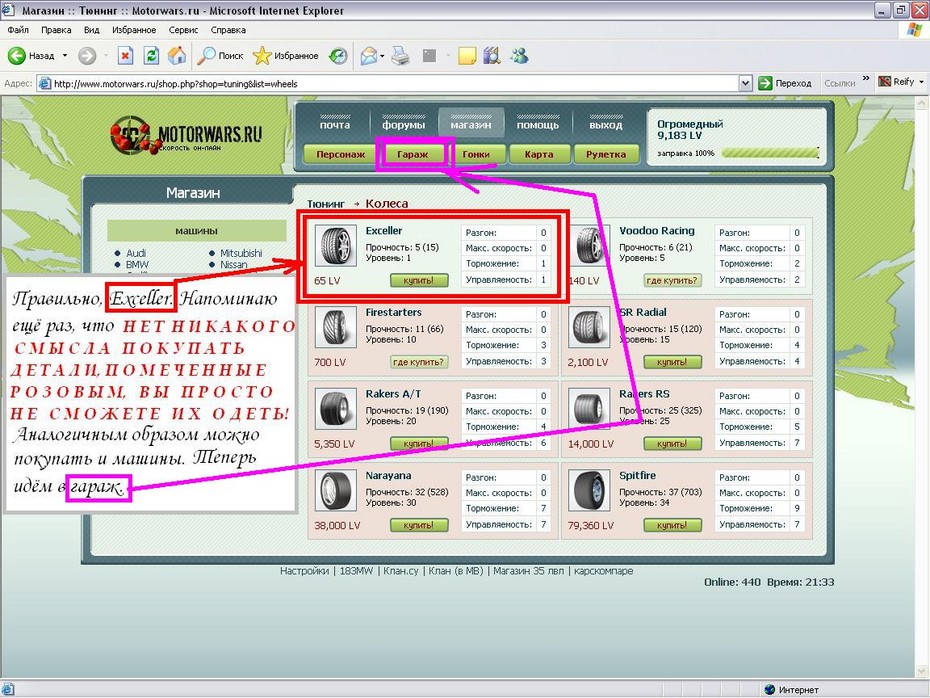Click the IE Back arrow icon
This screenshot has width=930, height=698.
coord(17,56)
